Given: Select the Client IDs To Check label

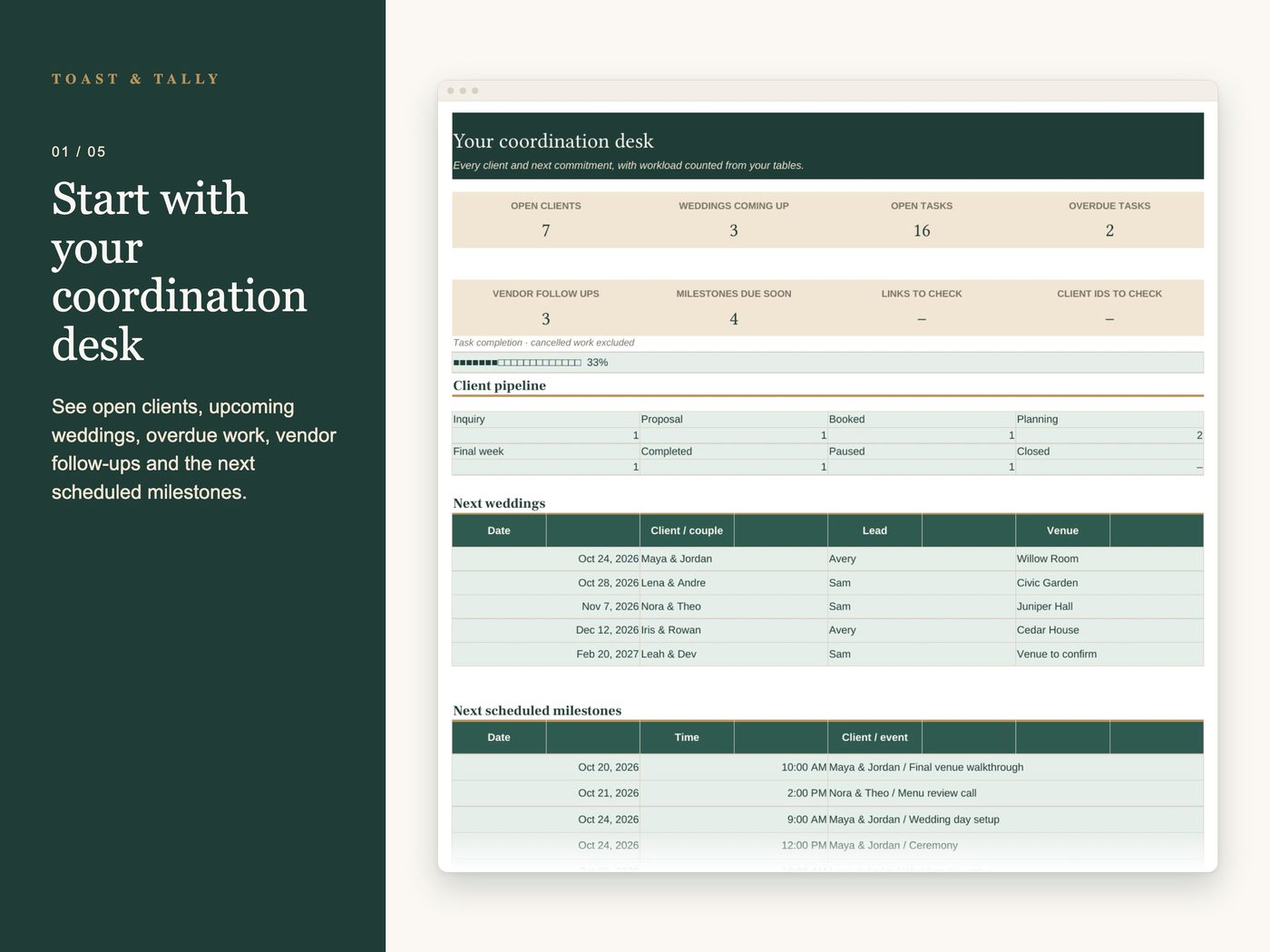Looking at the screenshot, I should (x=1109, y=294).
